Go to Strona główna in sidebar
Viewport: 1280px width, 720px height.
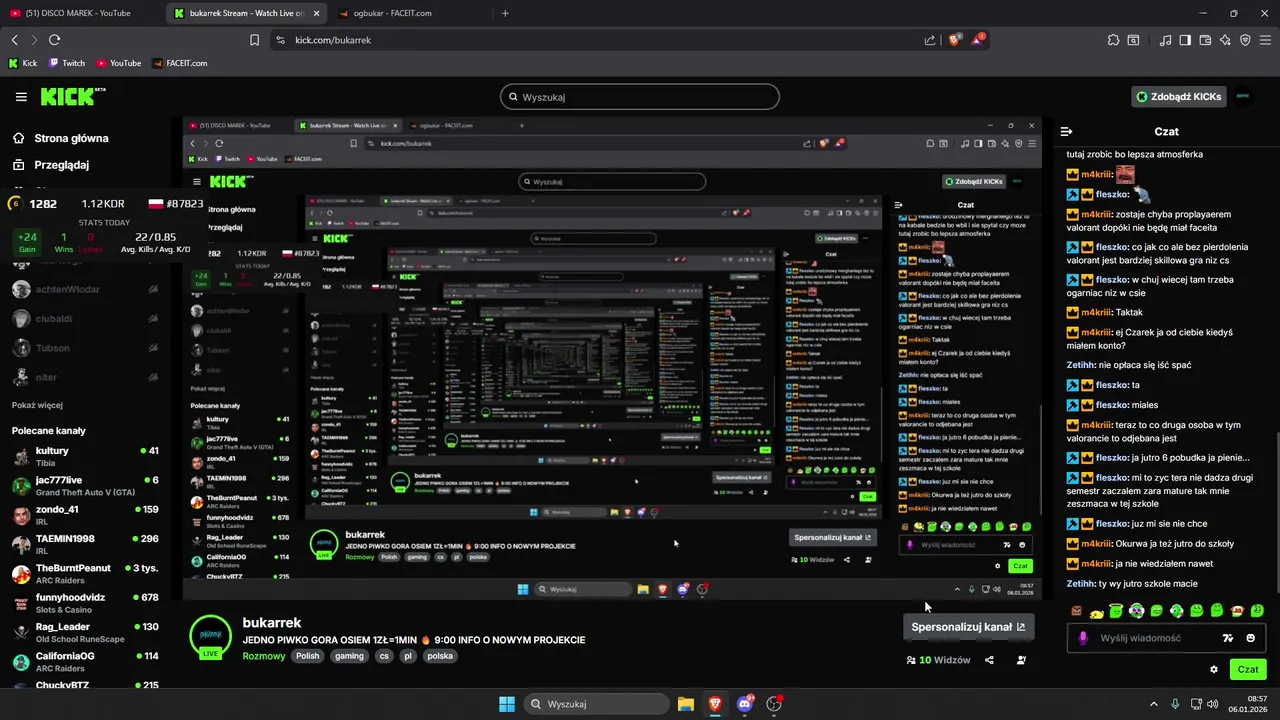click(60, 138)
